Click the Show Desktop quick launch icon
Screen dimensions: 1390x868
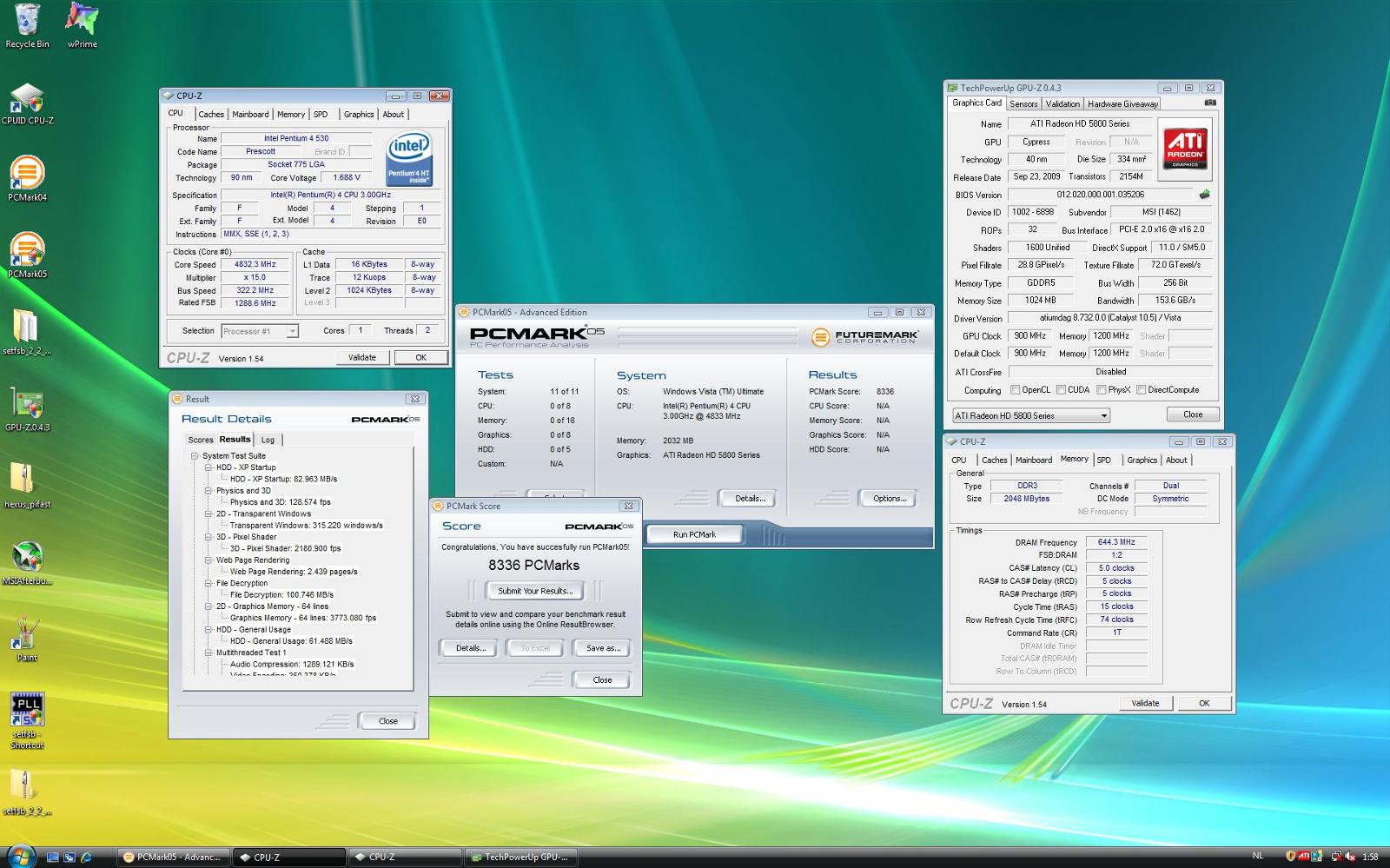point(52,857)
